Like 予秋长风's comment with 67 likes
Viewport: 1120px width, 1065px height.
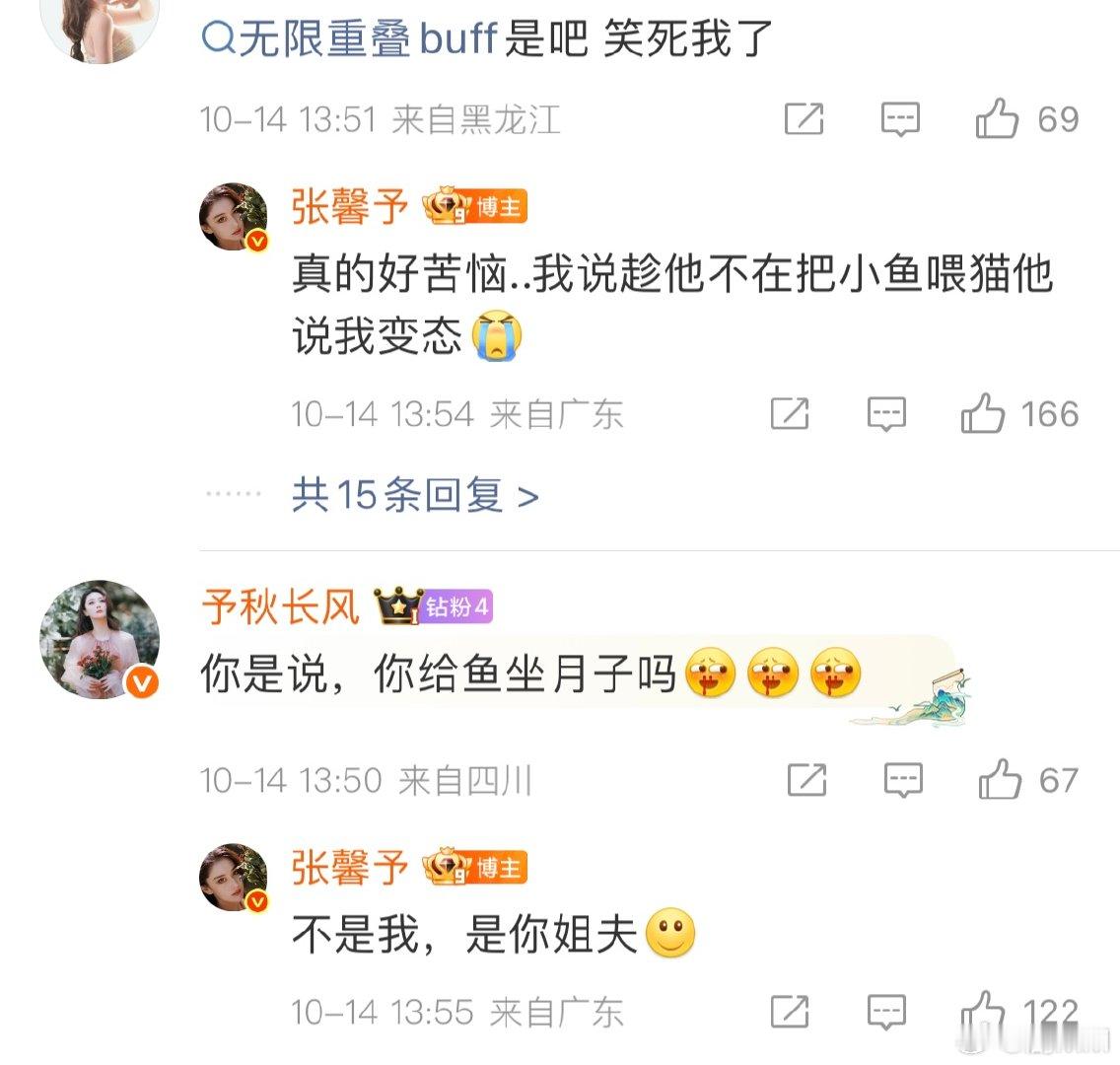pos(1000,779)
